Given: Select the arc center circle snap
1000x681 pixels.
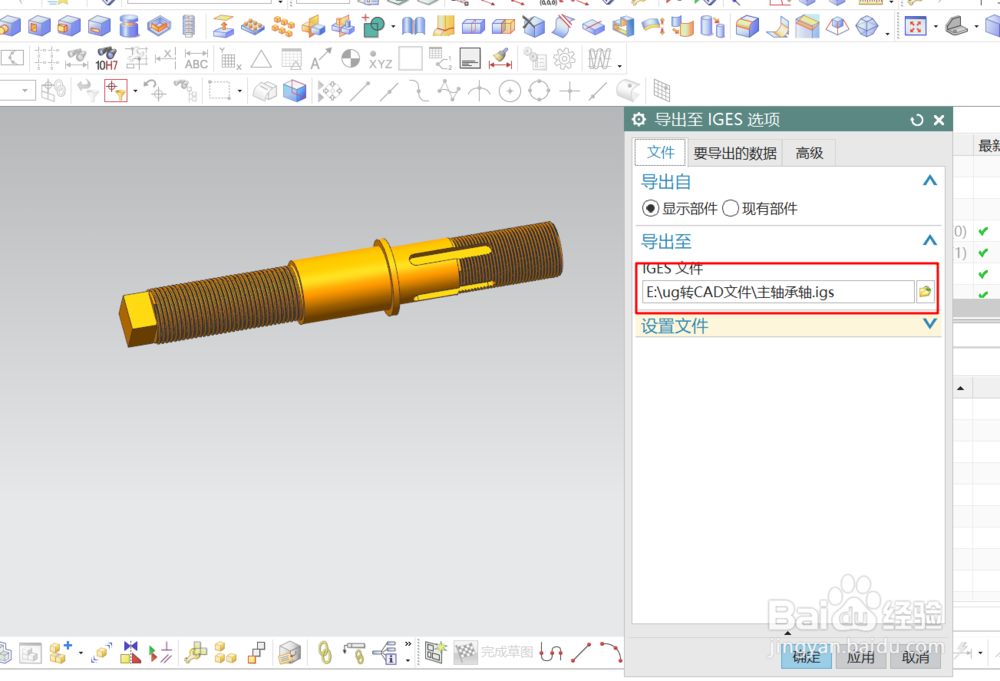Looking at the screenshot, I should pyautogui.click(x=510, y=91).
